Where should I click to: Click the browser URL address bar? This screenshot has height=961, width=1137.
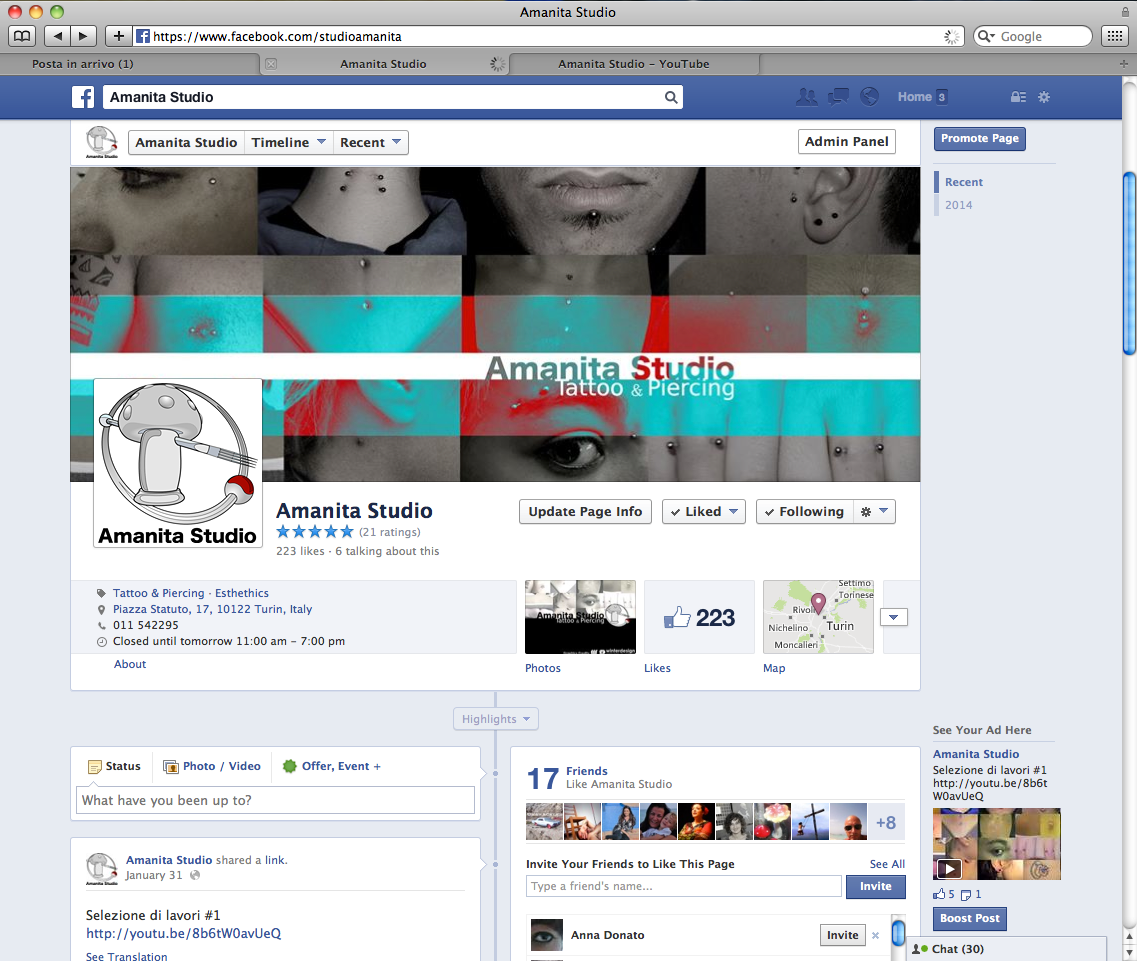tap(549, 36)
